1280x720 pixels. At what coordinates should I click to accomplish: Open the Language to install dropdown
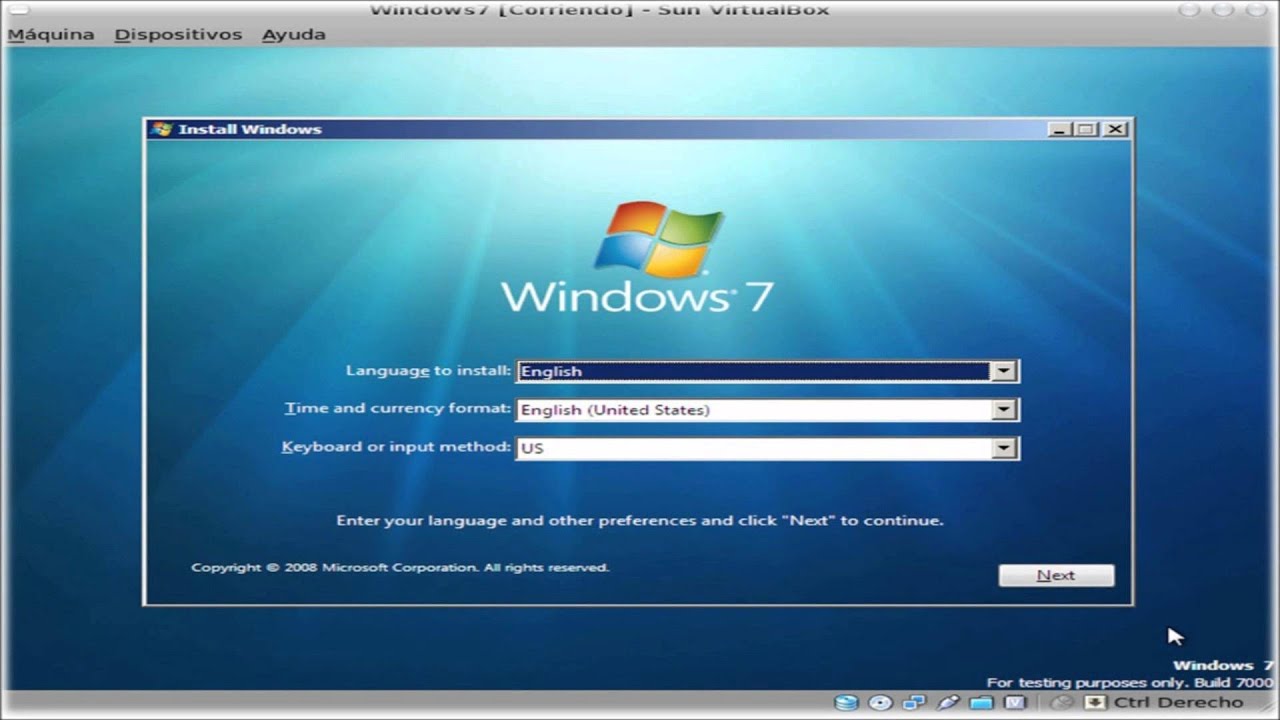point(1003,371)
